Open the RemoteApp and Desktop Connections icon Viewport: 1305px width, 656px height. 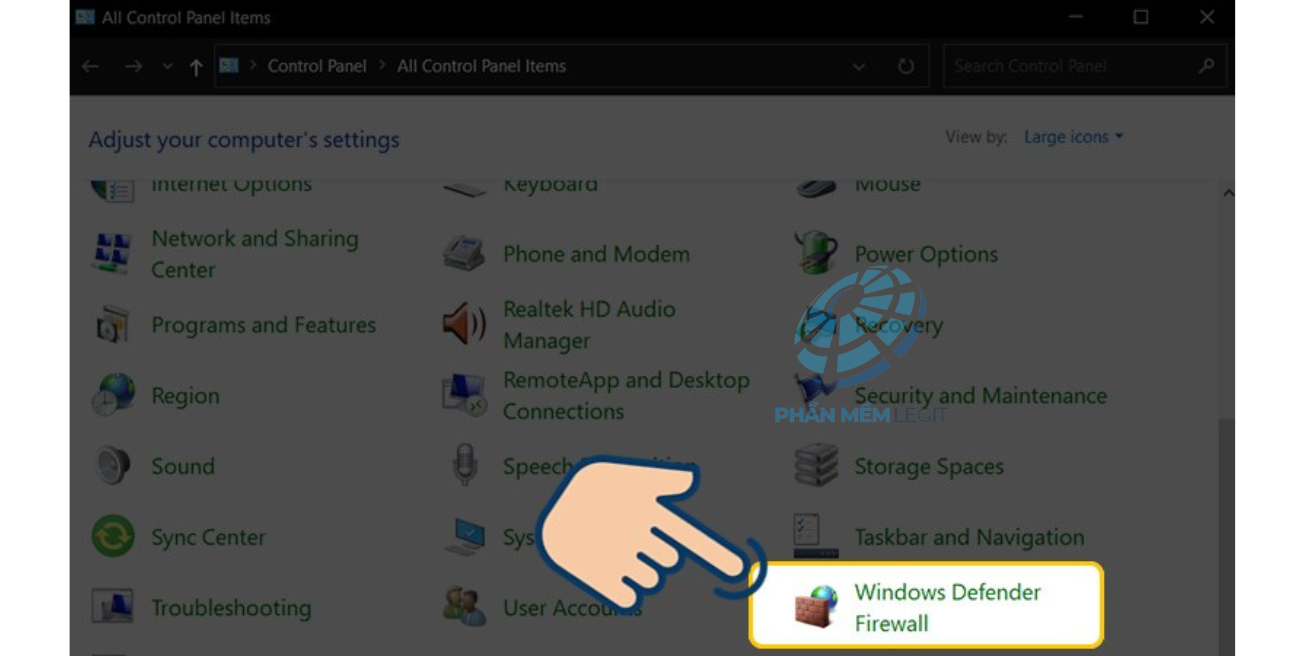click(x=464, y=395)
